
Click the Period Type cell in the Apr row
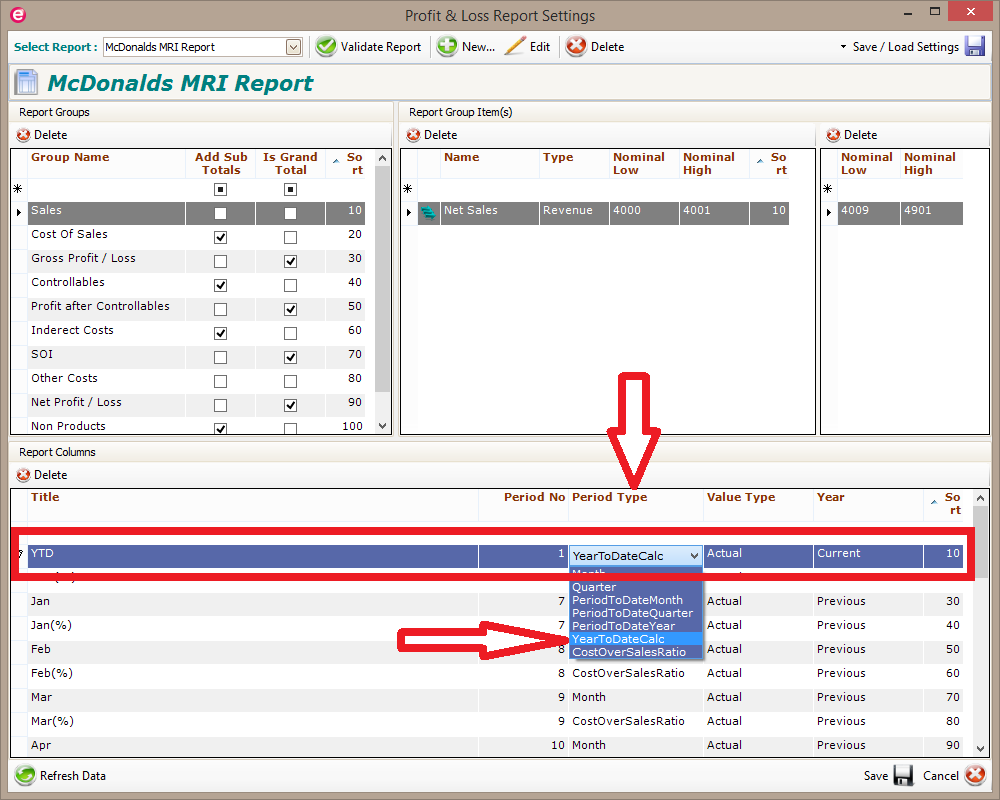[x=636, y=745]
